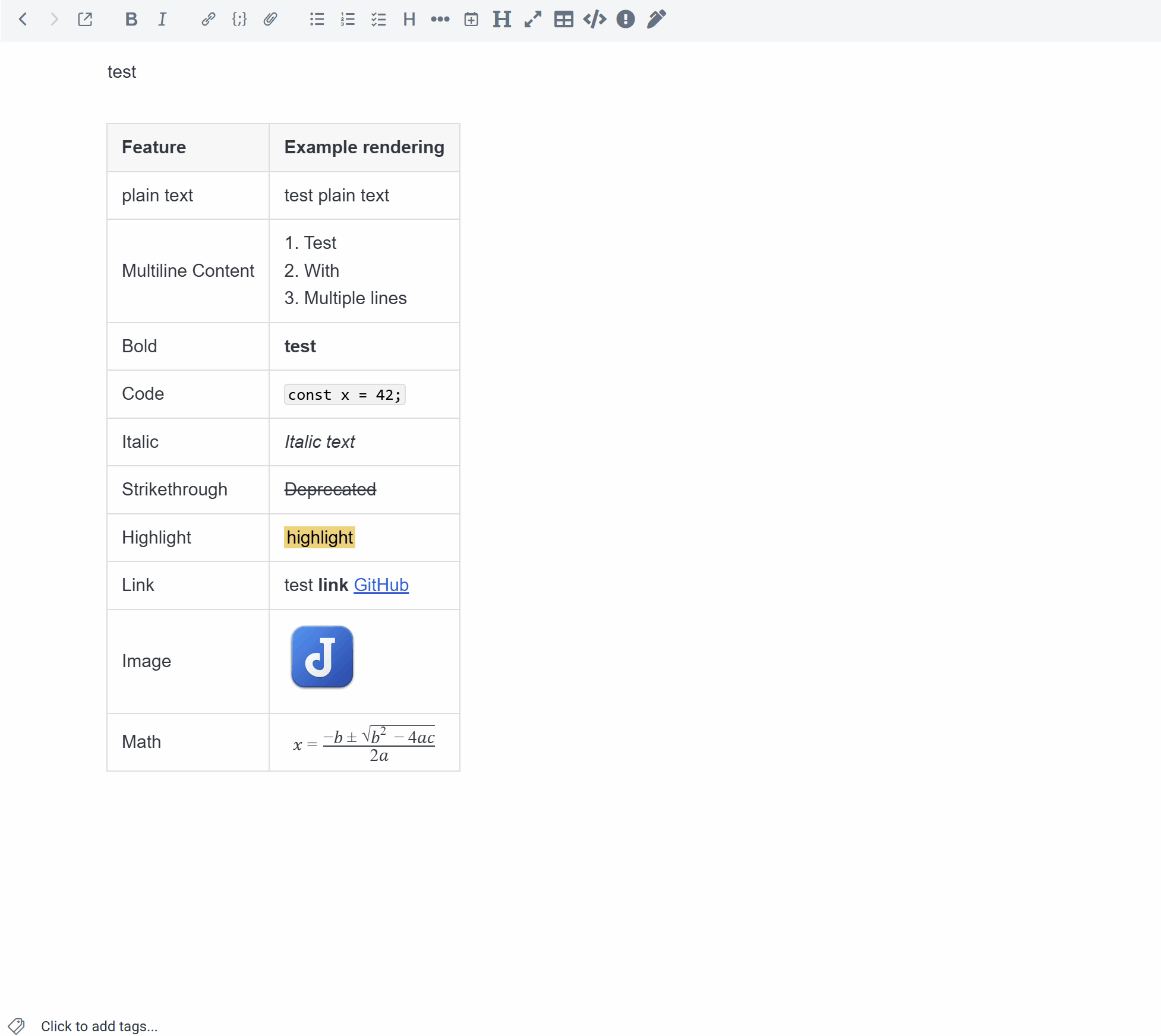The image size is (1161, 1036).
Task: Apply heading with thin H icon
Action: coord(409,20)
